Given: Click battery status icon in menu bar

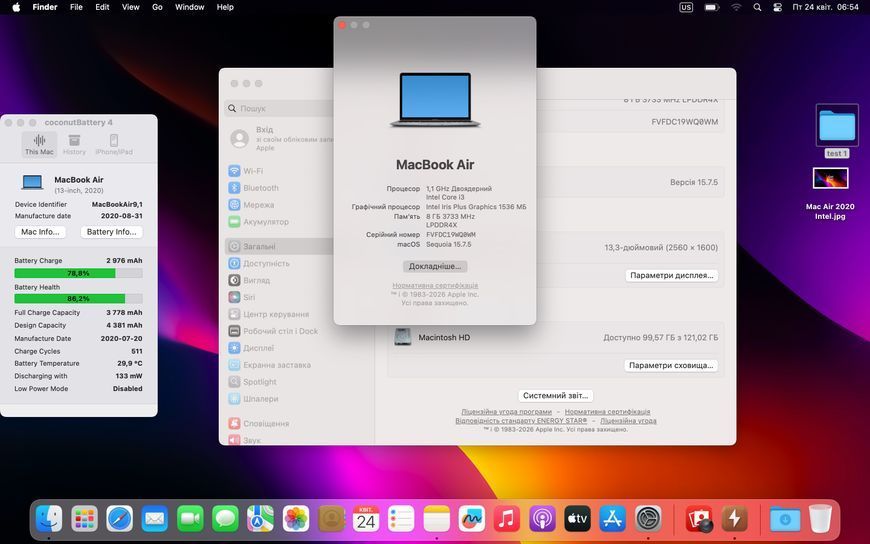Looking at the screenshot, I should [x=712, y=7].
